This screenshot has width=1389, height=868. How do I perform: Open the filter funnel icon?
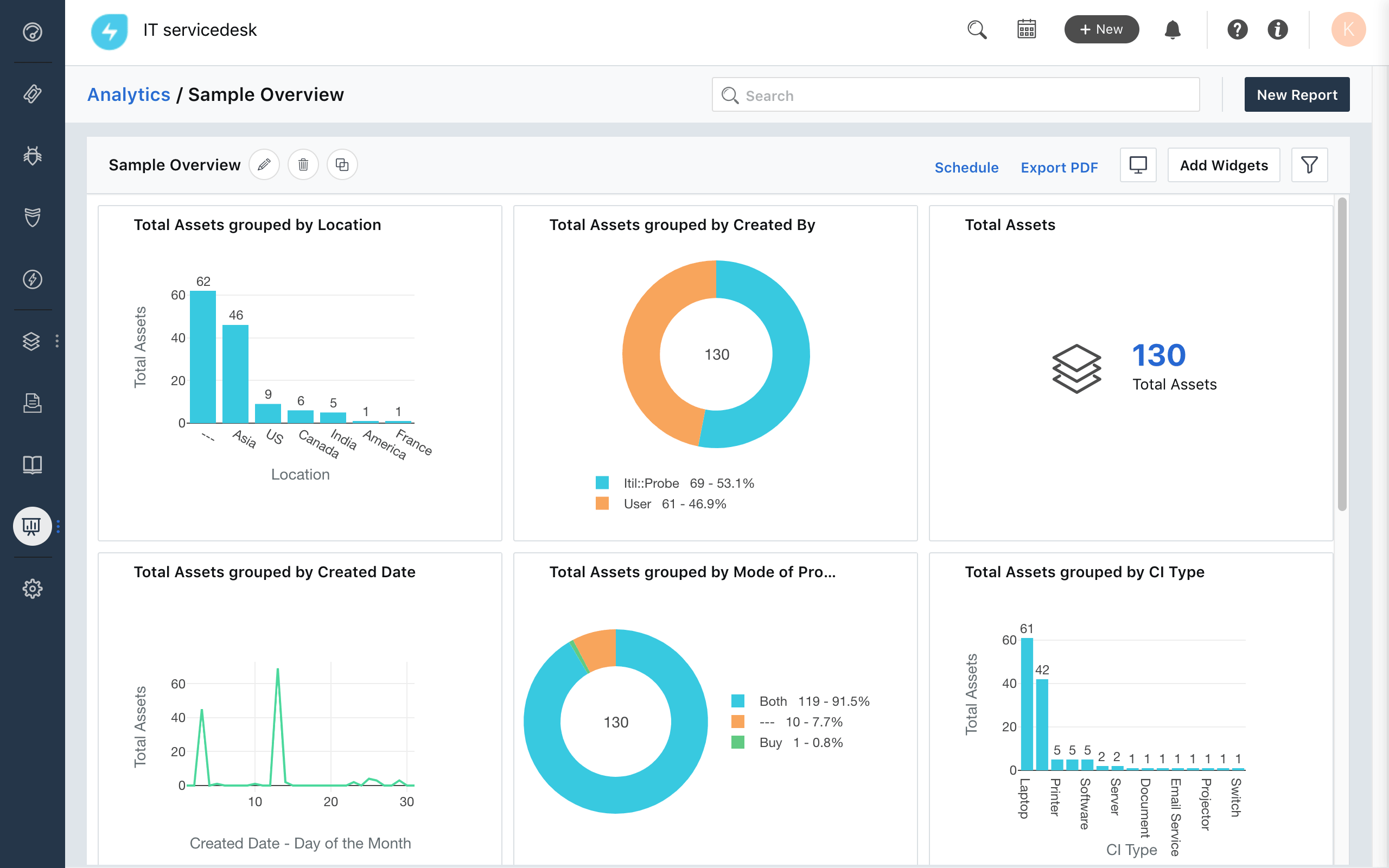pyautogui.click(x=1309, y=165)
